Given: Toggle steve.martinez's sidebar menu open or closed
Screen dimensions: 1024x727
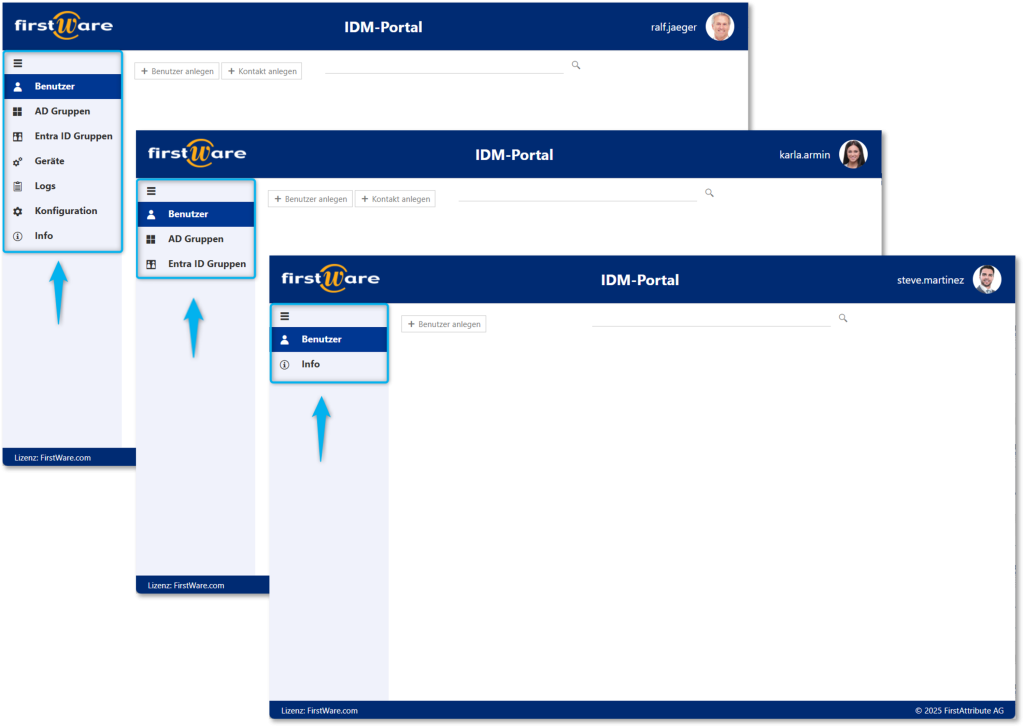Looking at the screenshot, I should pyautogui.click(x=283, y=315).
